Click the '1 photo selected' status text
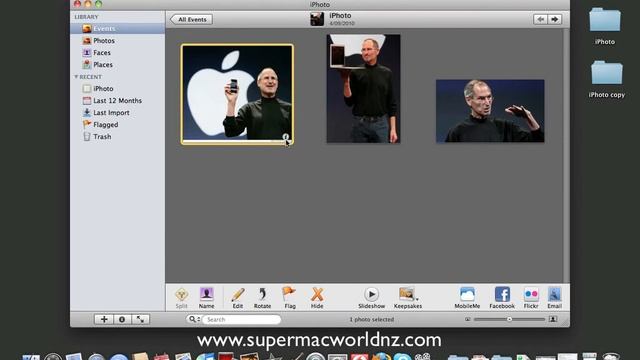This screenshot has width=640, height=360. 371,320
